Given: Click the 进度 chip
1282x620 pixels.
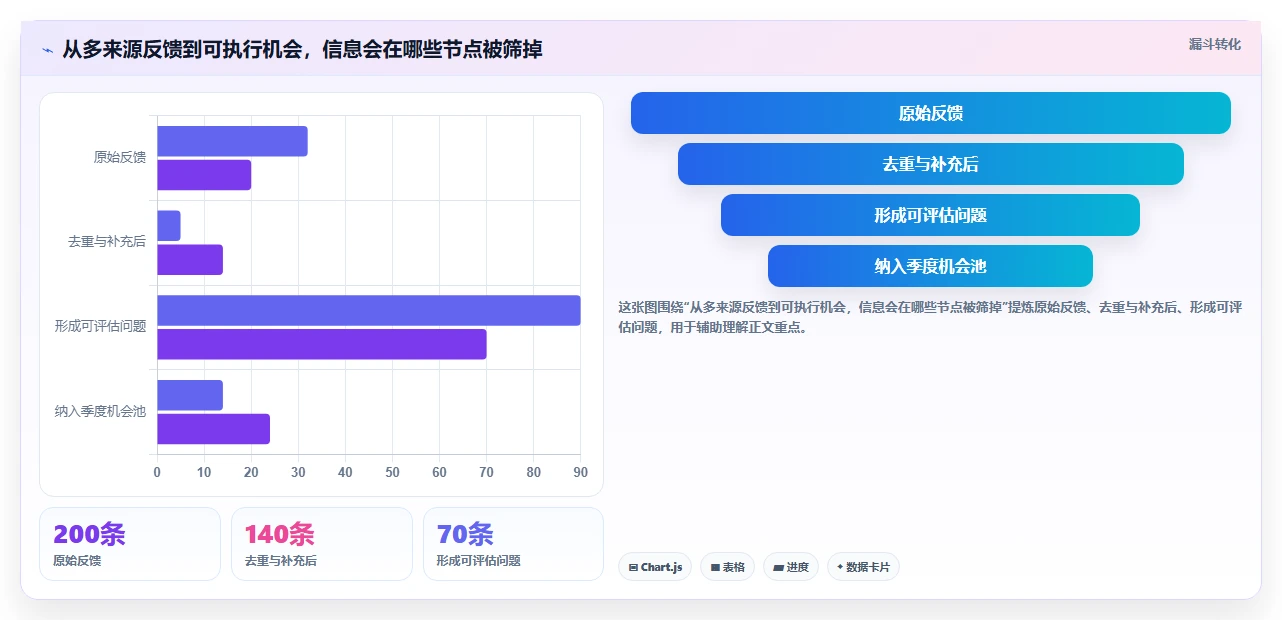Looking at the screenshot, I should (x=791, y=567).
